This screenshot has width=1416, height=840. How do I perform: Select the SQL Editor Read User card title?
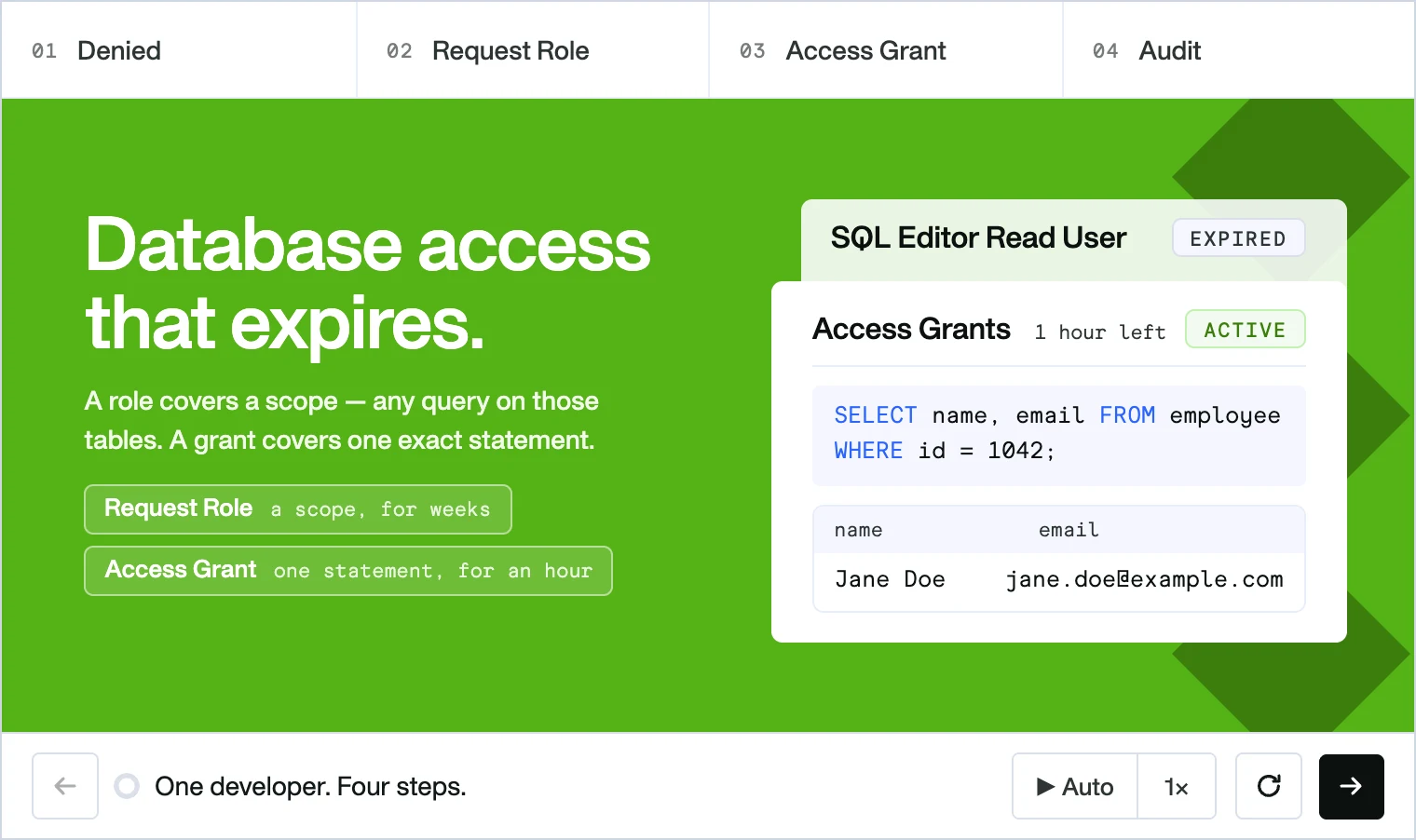coord(978,238)
